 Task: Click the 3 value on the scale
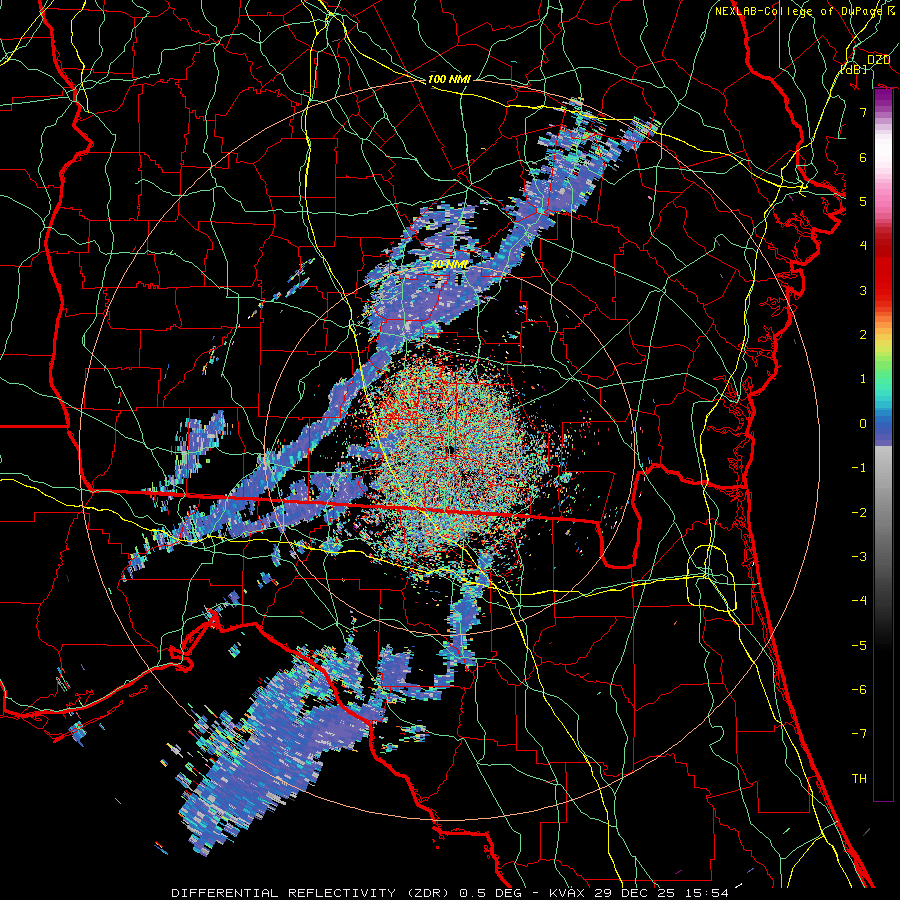[x=863, y=290]
